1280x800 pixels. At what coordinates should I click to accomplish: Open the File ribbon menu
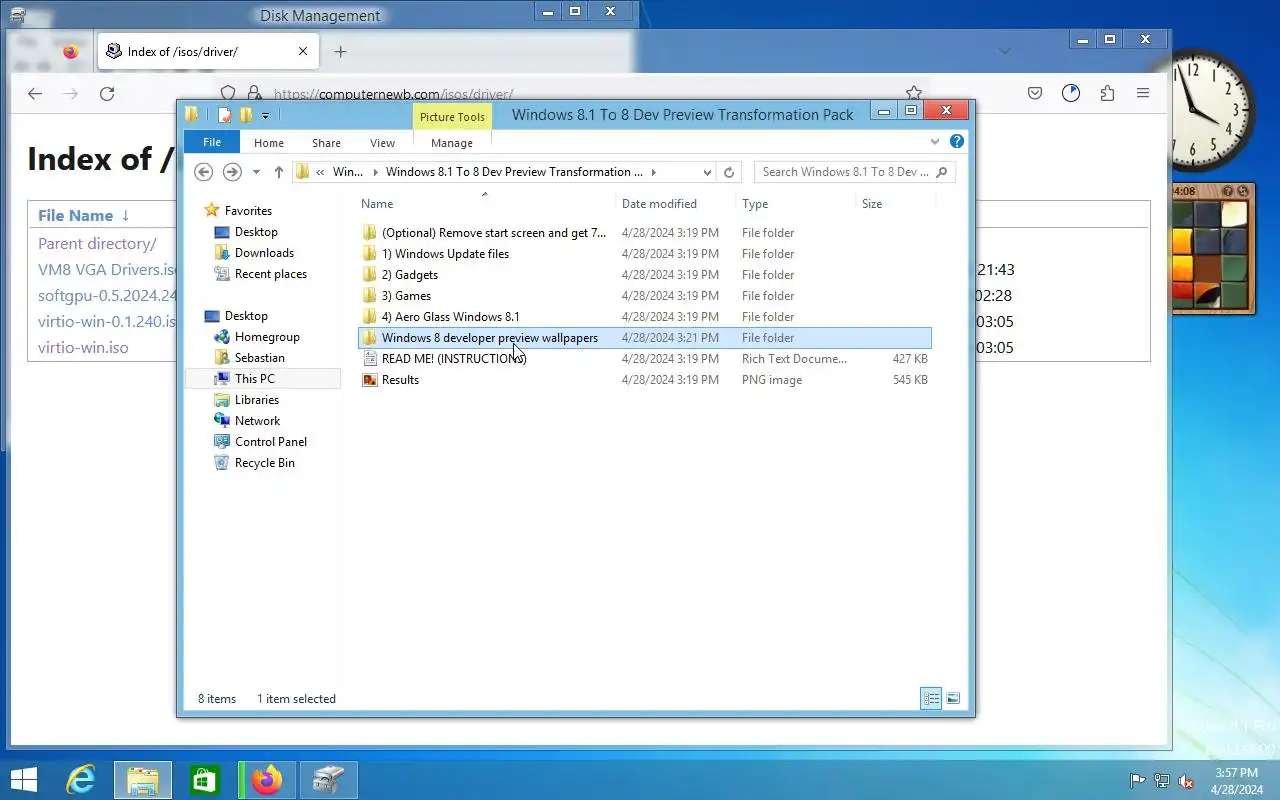212,142
